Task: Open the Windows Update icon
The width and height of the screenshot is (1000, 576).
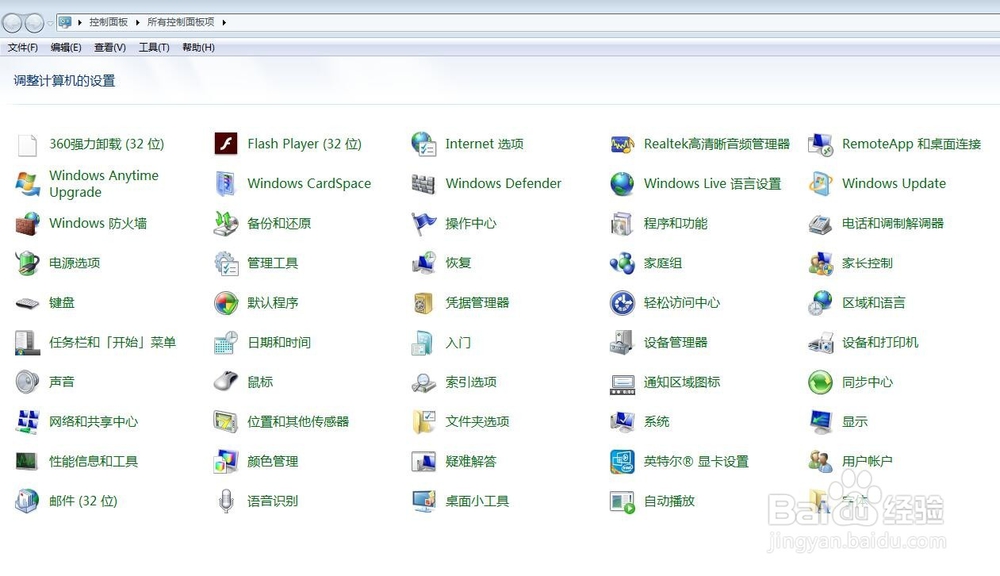Action: click(820, 184)
